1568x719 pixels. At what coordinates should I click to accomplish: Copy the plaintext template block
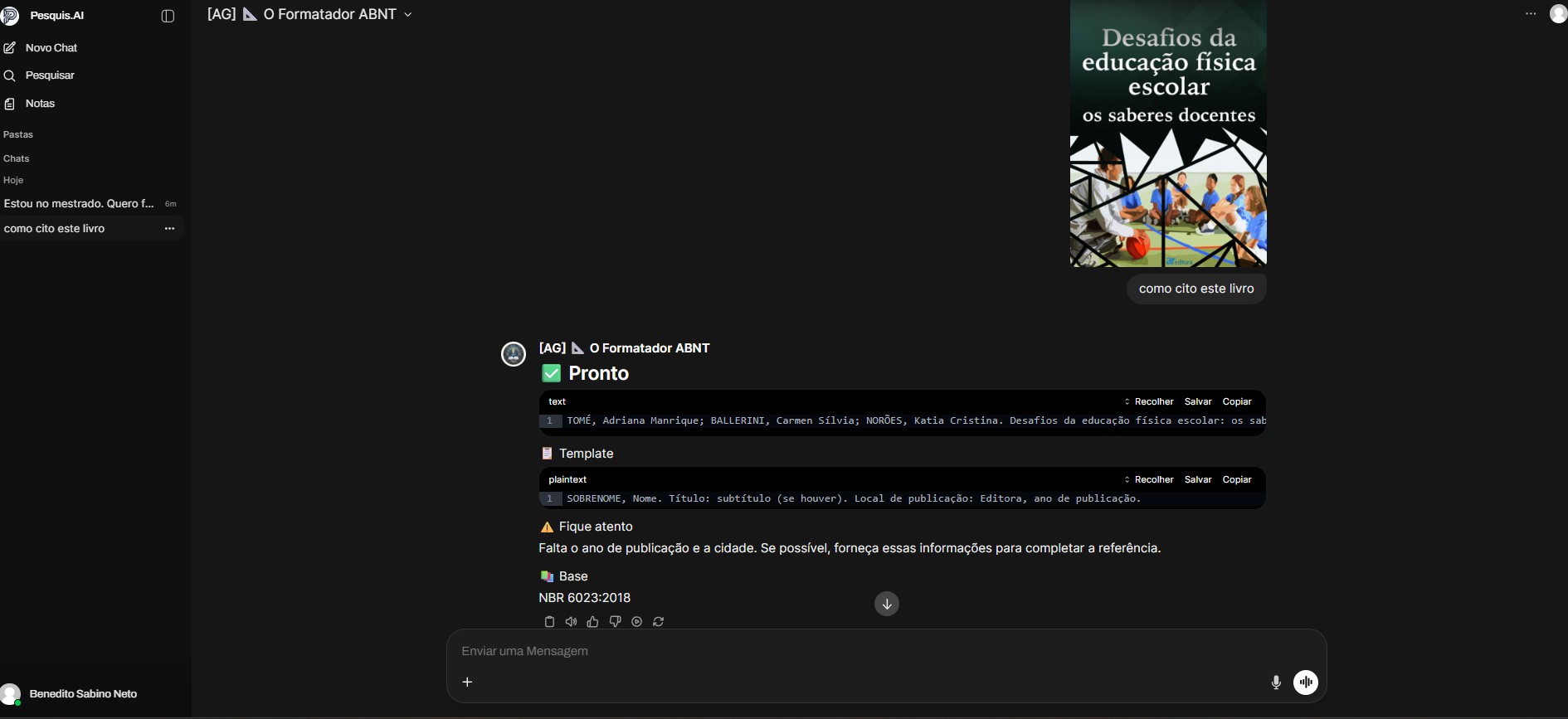1237,479
